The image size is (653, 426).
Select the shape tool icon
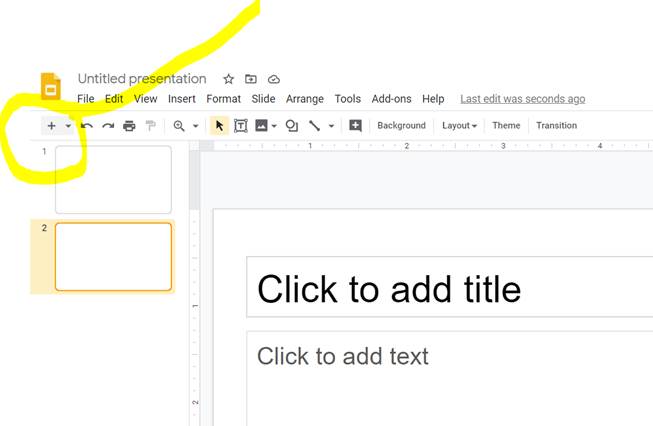292,126
